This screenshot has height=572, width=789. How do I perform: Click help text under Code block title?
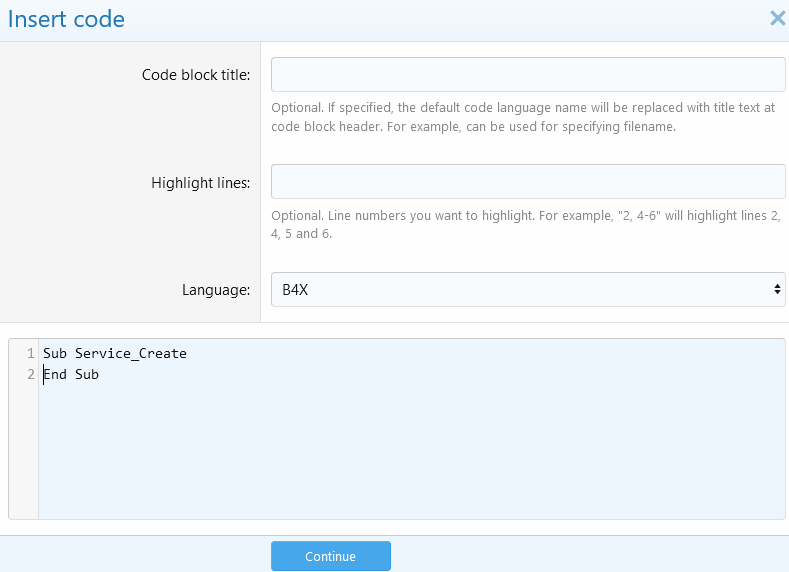pos(523,117)
